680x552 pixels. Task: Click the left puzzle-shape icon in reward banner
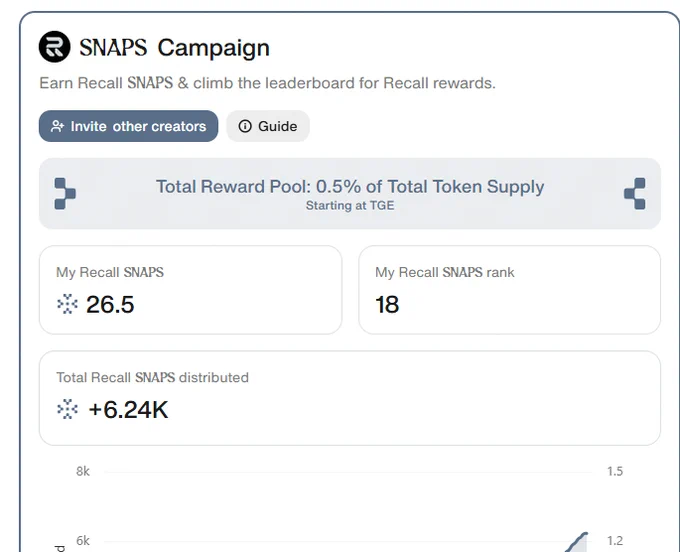pos(65,193)
